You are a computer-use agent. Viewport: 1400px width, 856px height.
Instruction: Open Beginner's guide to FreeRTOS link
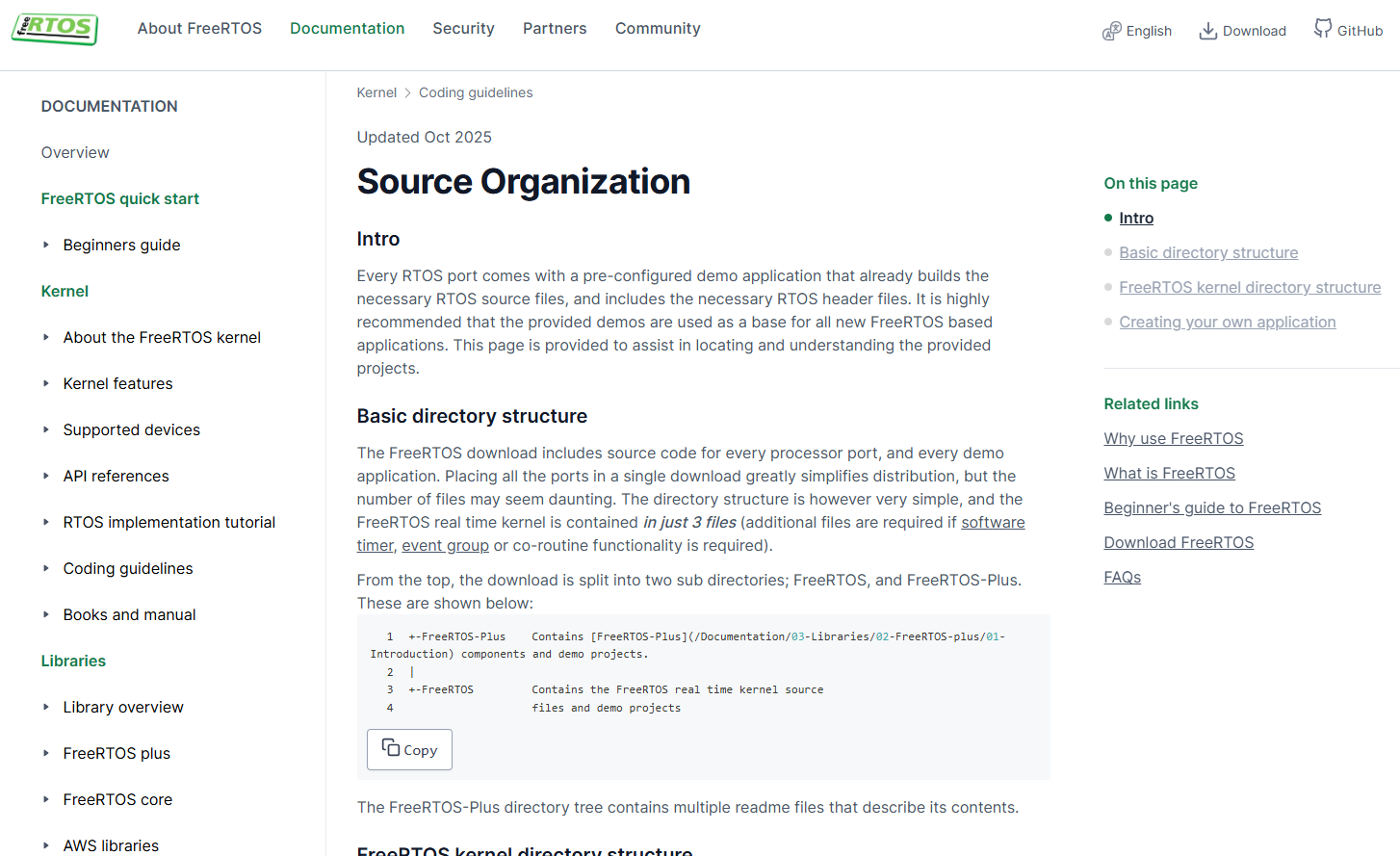1212,507
